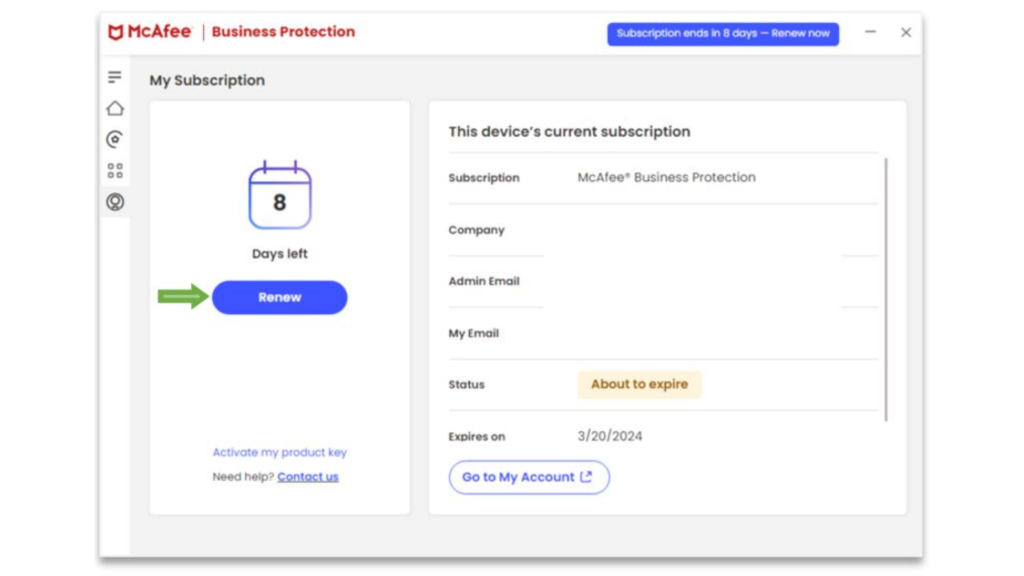Select the blank Admin Email field value

[700, 281]
